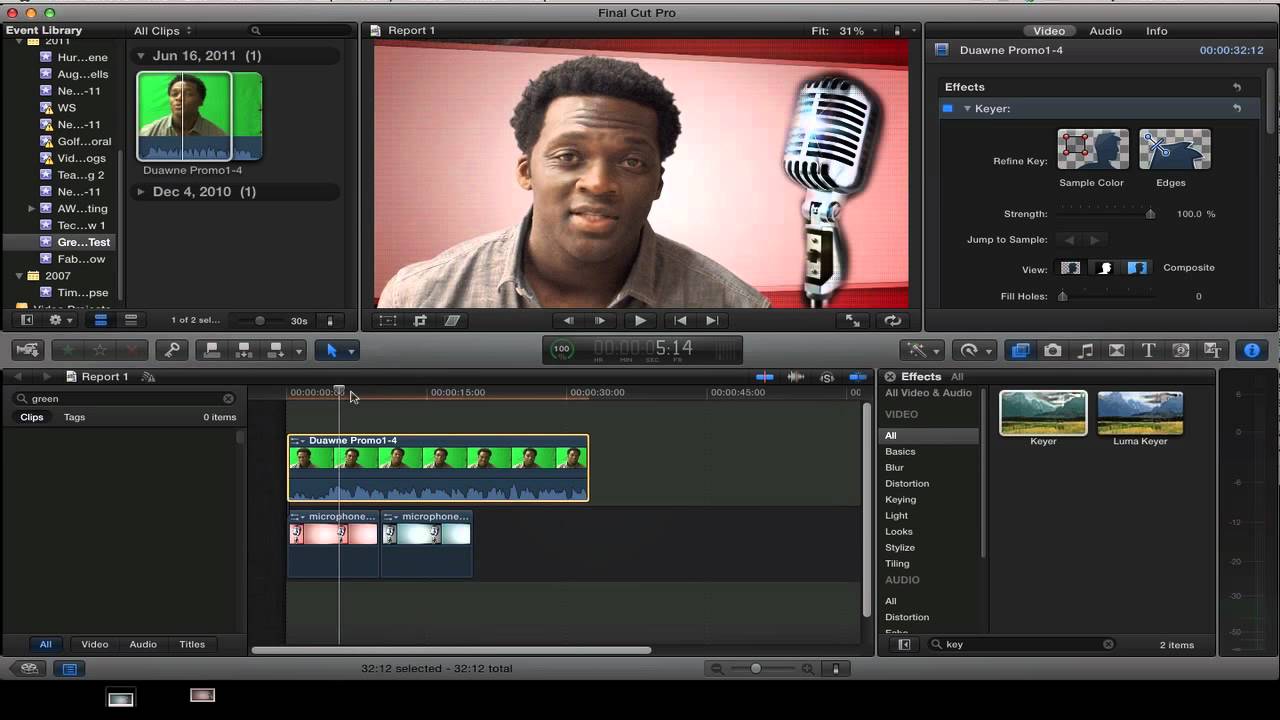Open the Music and Sound browser
Image resolution: width=1280 pixels, height=720 pixels.
(x=1085, y=350)
